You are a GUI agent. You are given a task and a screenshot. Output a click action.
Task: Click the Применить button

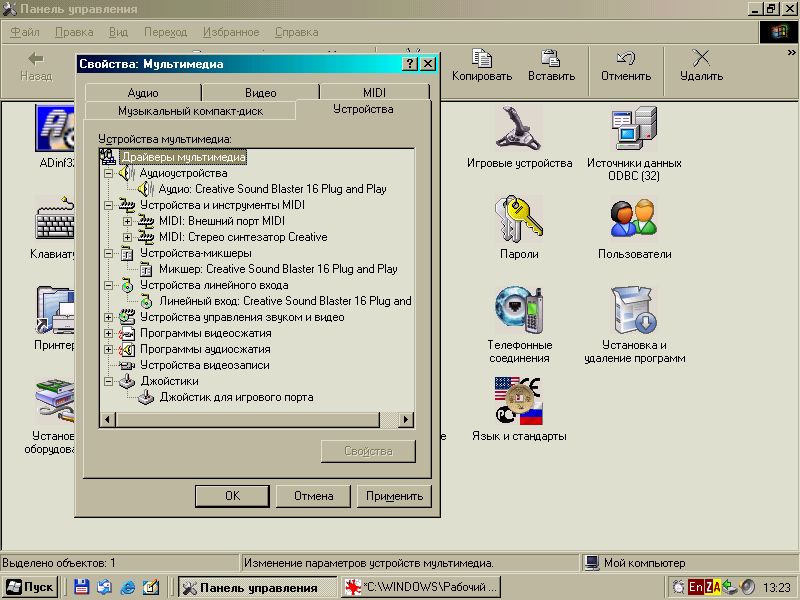(394, 496)
